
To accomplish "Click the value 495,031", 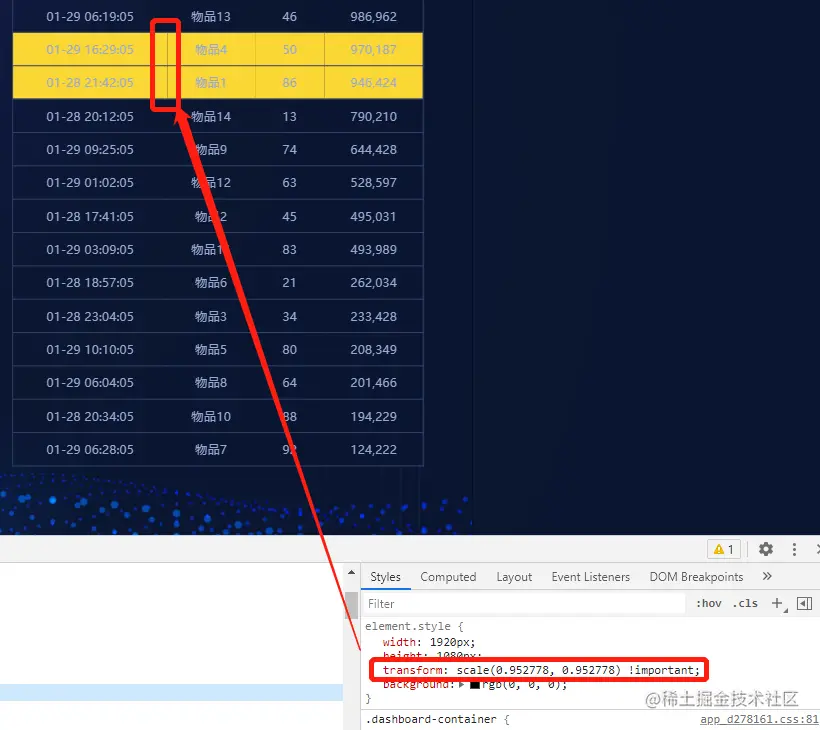I will 373,216.
